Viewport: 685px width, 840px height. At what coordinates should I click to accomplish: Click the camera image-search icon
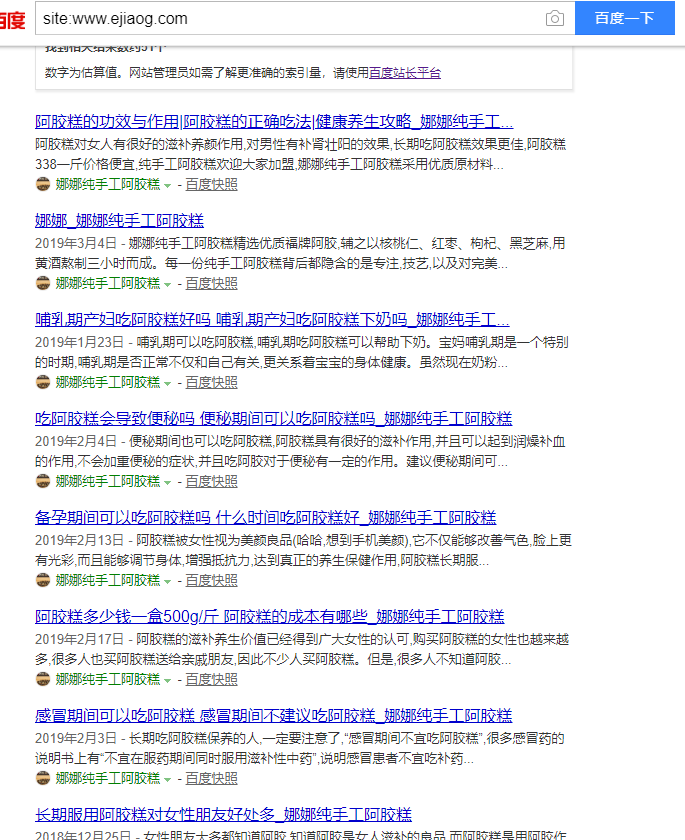pos(554,19)
